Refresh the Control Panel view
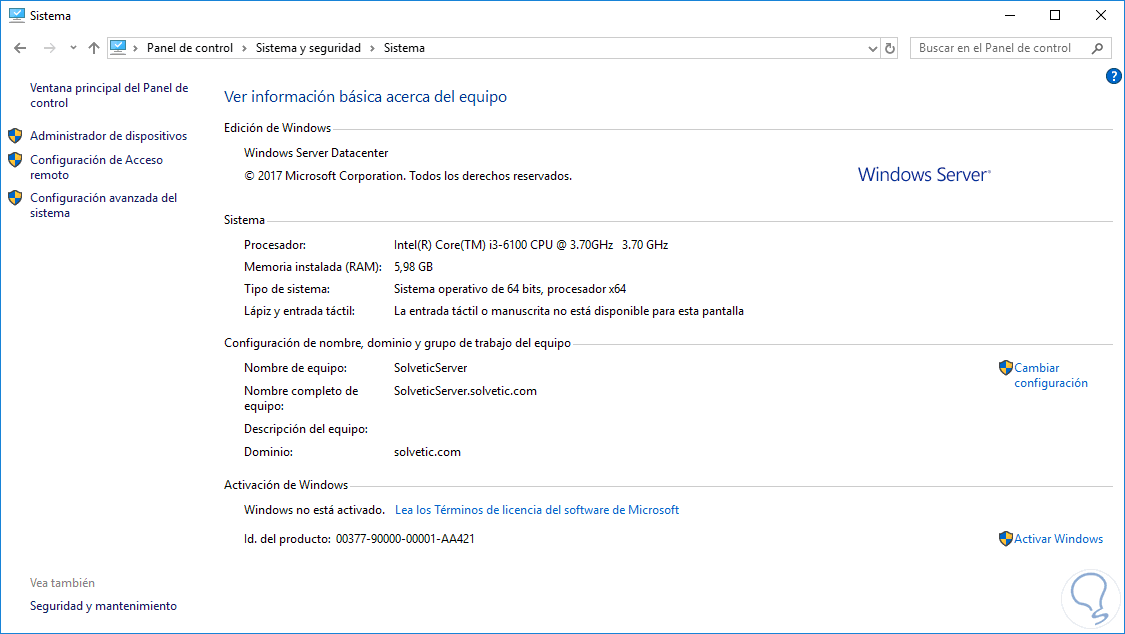The width and height of the screenshot is (1125, 634). click(x=890, y=48)
